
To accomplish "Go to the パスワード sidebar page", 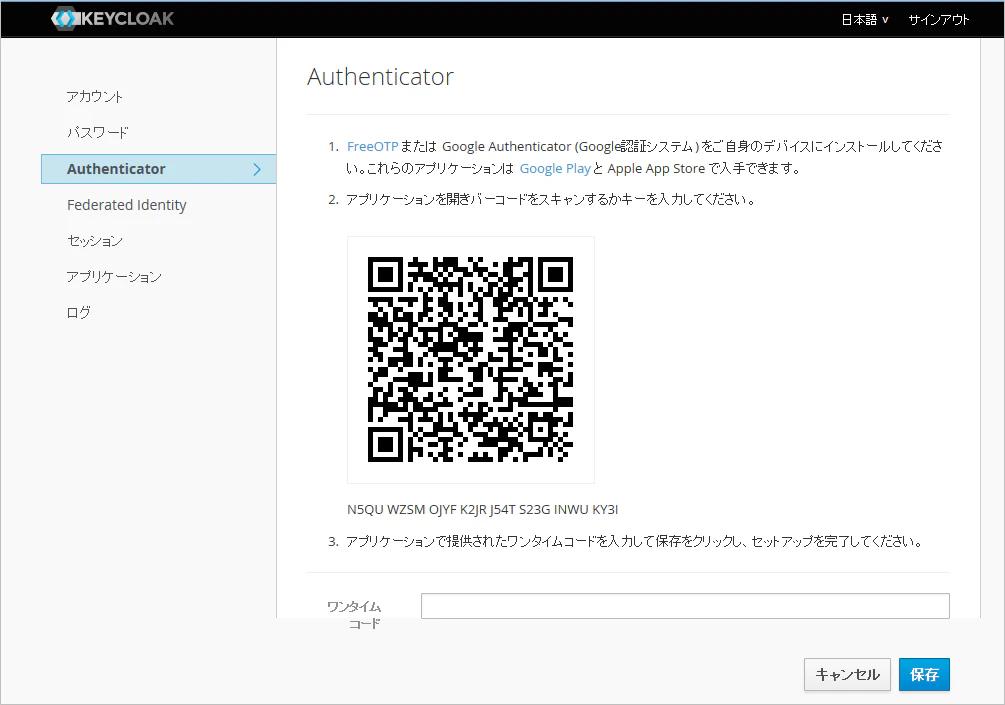I will pyautogui.click(x=97, y=133).
